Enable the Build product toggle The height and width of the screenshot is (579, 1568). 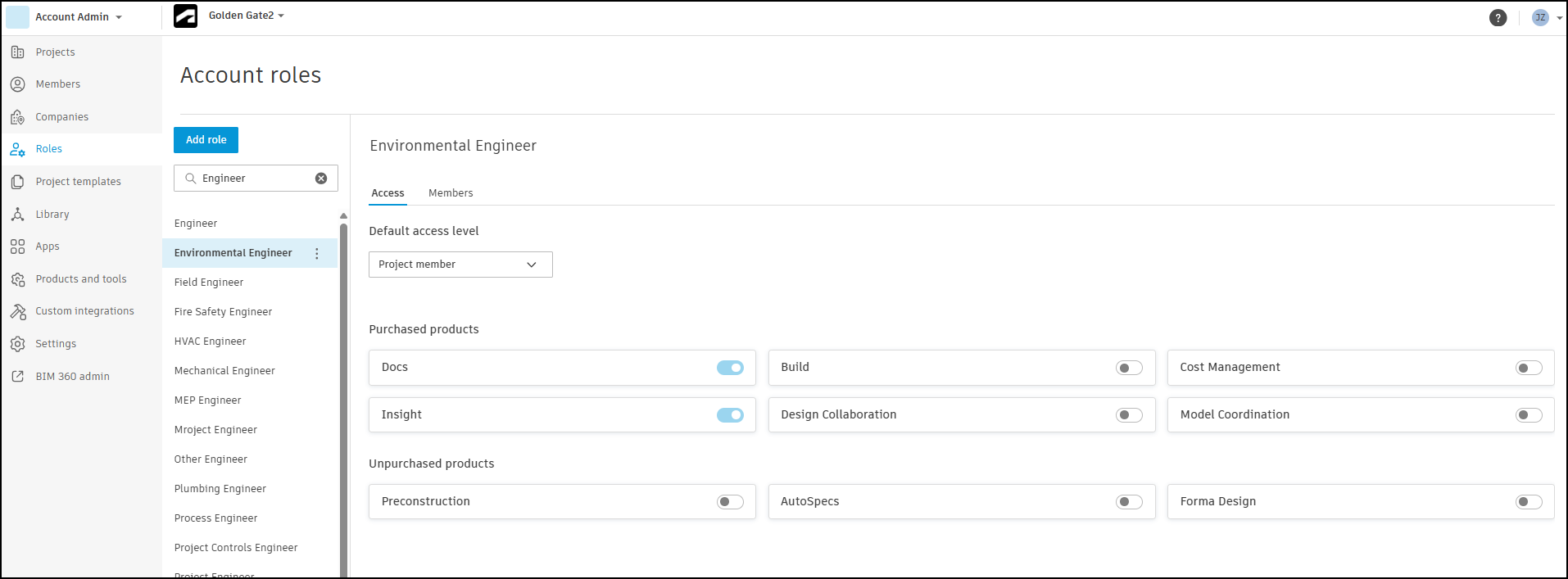(1129, 368)
